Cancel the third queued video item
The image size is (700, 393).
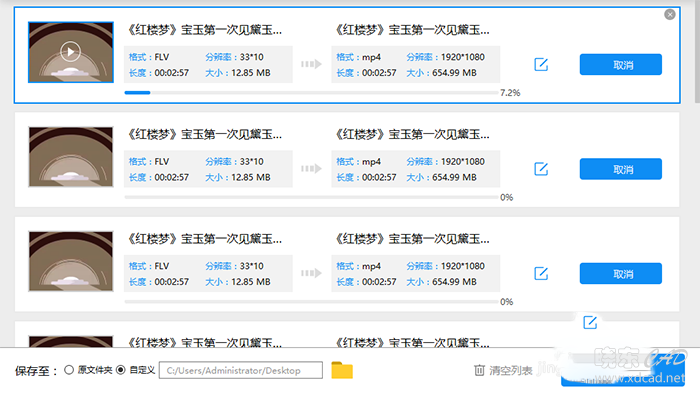[621, 274]
